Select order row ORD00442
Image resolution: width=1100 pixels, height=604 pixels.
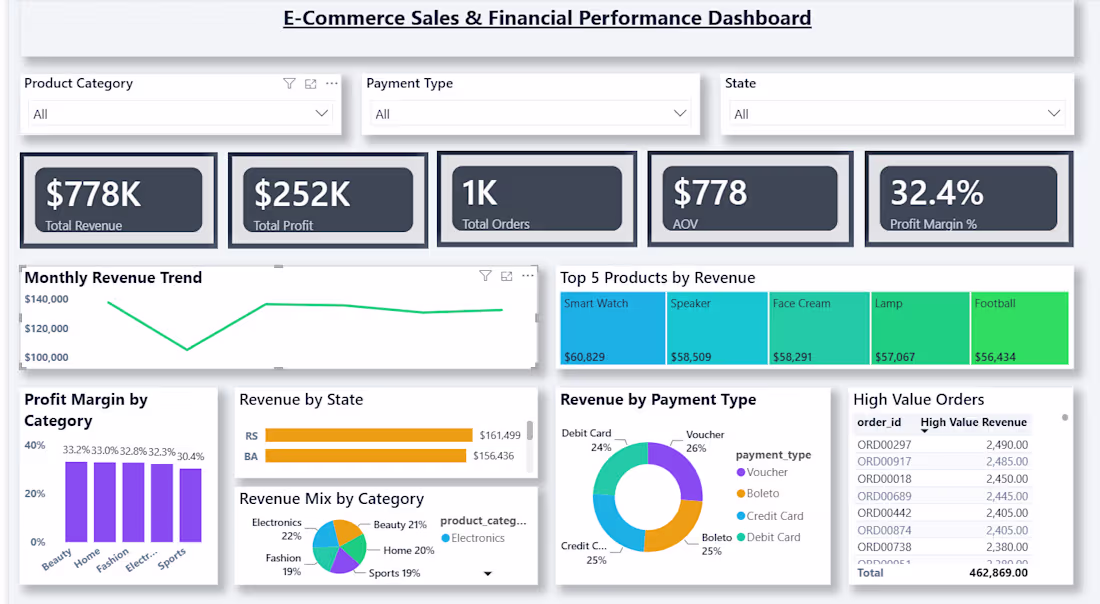(942, 513)
